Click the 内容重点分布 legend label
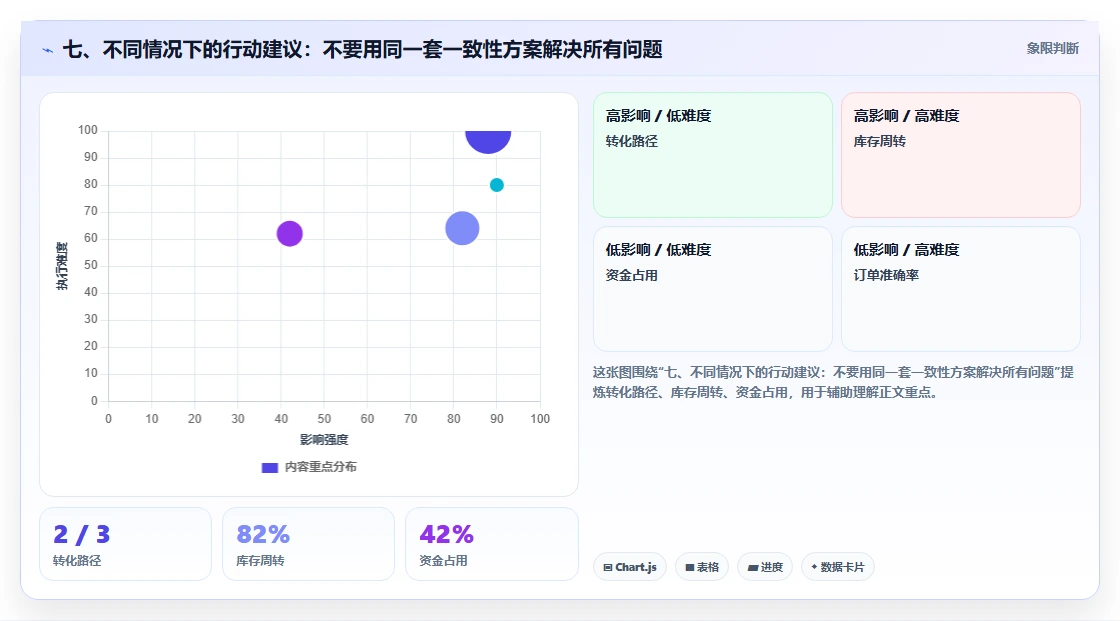Viewport: 1120px width, 621px height. click(321, 467)
